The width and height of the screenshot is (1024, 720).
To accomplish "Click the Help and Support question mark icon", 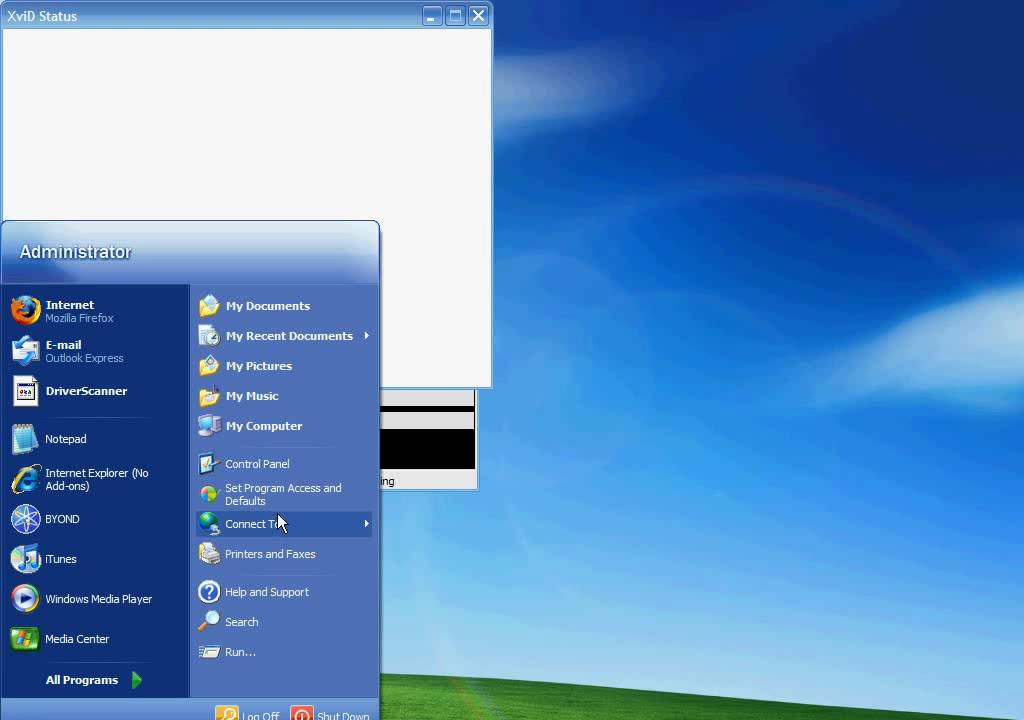I will [209, 592].
